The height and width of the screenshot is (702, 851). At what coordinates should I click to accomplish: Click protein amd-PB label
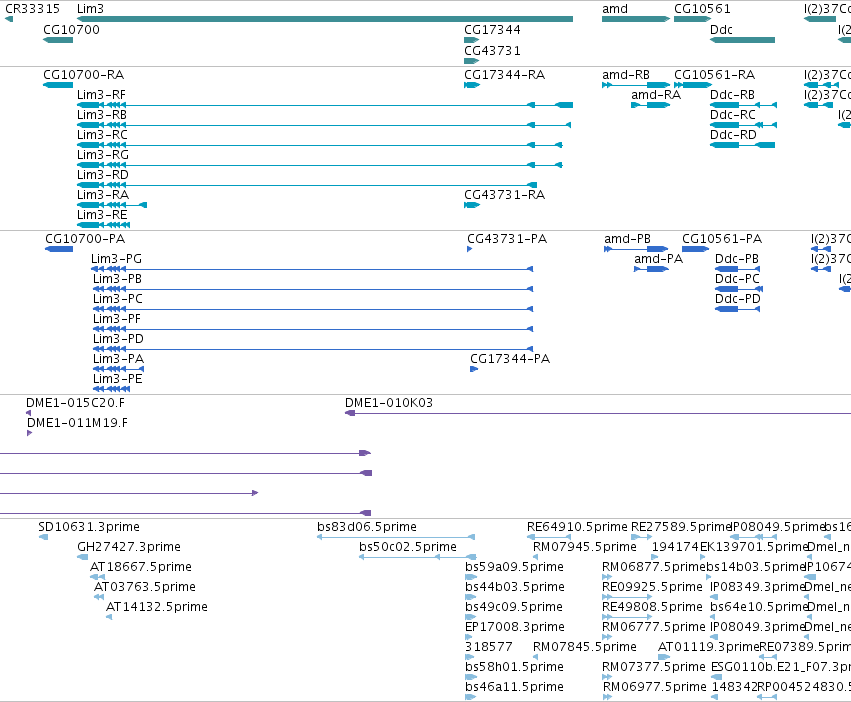tap(627, 239)
